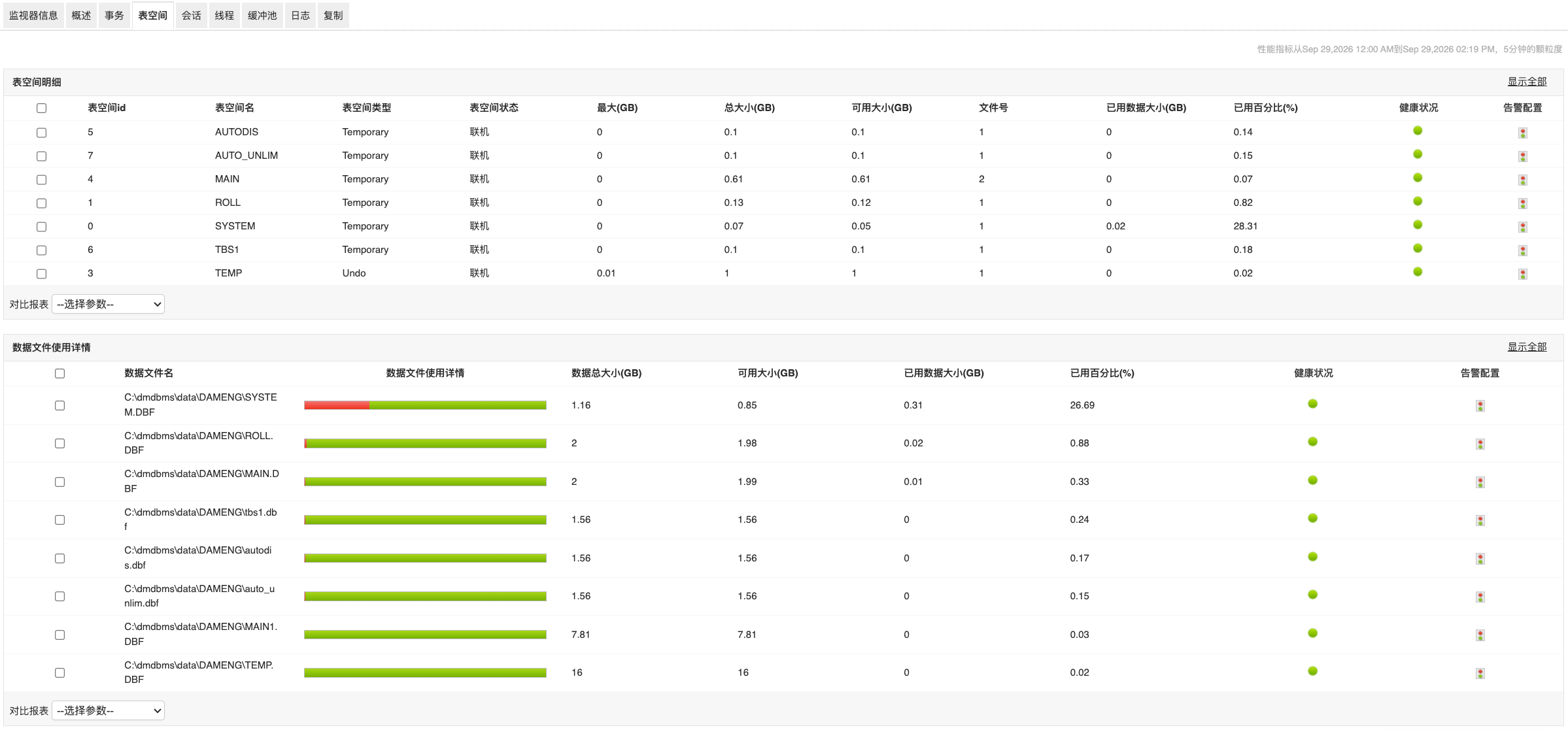Open alarm config icon for SYSTEM.DBF data file
The height and width of the screenshot is (730, 1568).
(1480, 406)
